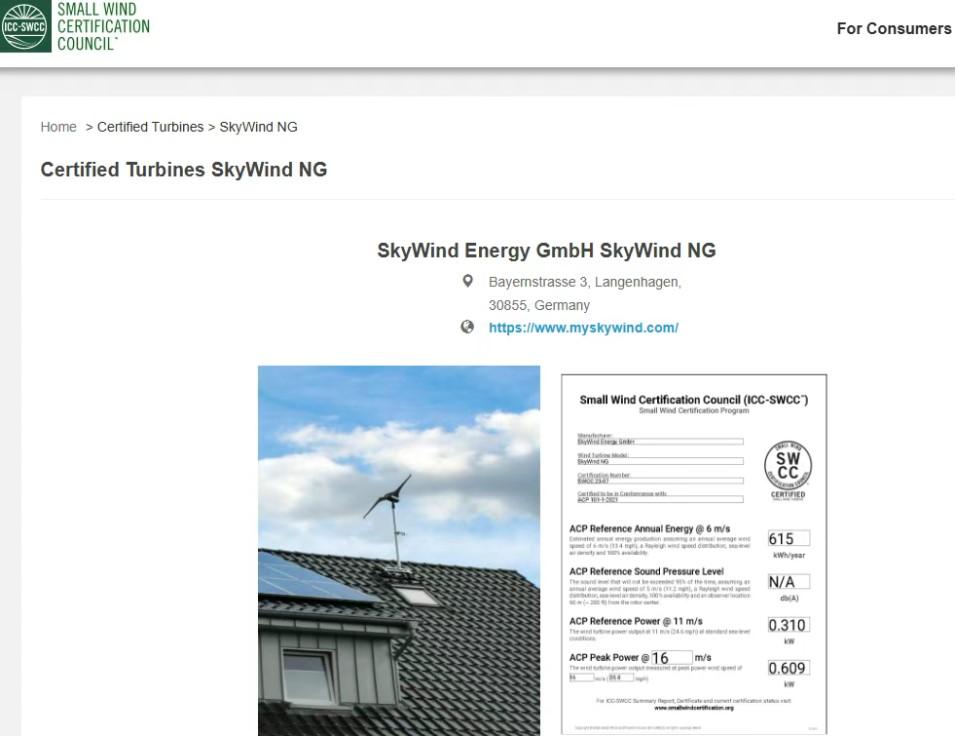Screen dimensions: 958x736
Task: Click the ICC-SWCC globe logo icon
Action: 26,27
